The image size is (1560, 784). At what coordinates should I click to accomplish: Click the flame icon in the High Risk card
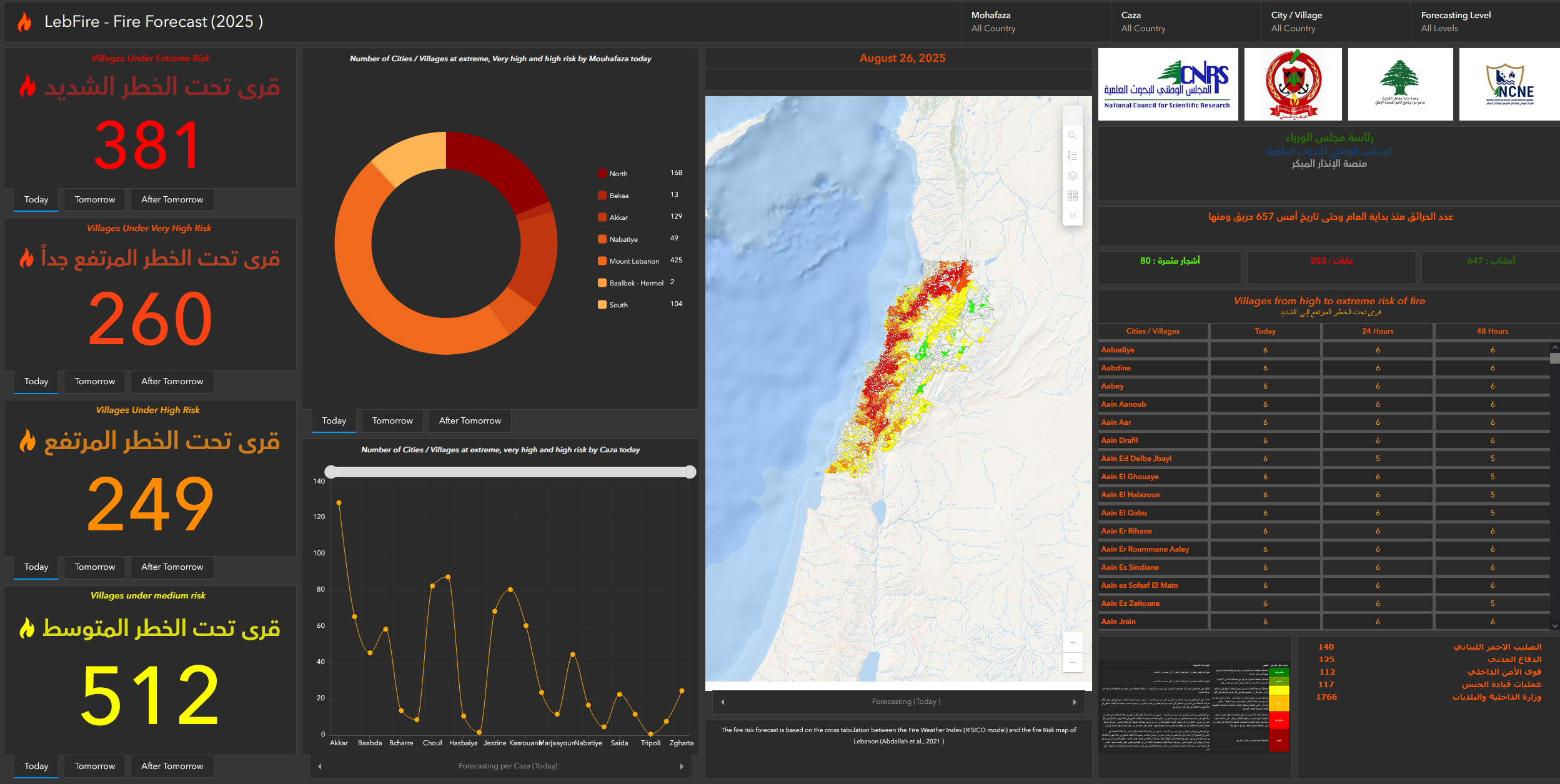pyautogui.click(x=27, y=440)
